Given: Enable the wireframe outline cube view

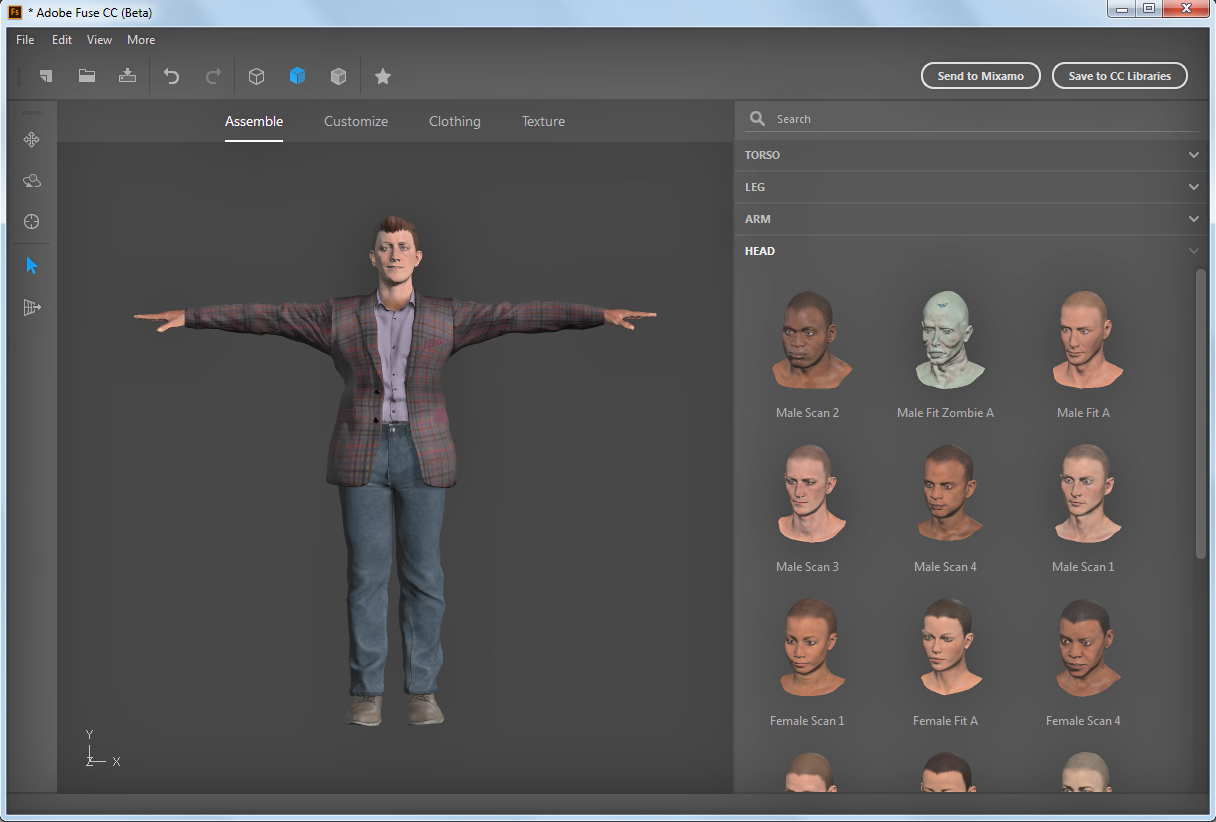Looking at the screenshot, I should point(256,76).
